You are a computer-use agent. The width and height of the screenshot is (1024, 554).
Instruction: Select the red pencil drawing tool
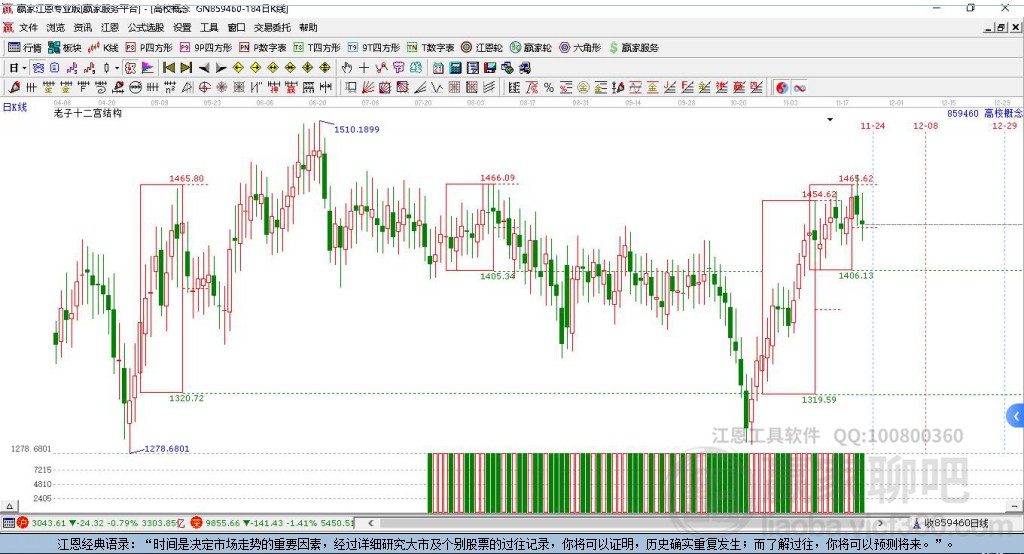pos(14,88)
